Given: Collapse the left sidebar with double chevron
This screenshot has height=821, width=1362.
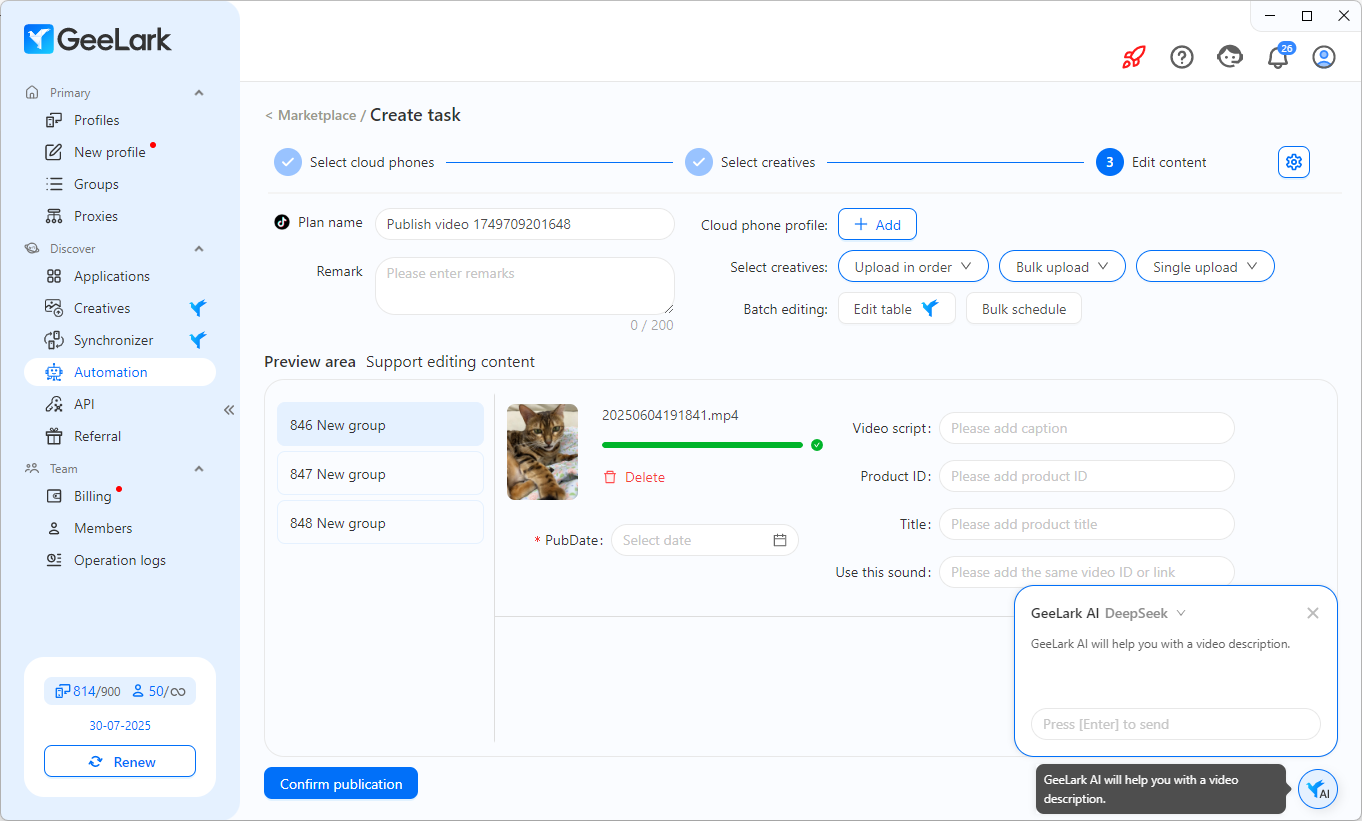Looking at the screenshot, I should pos(229,410).
